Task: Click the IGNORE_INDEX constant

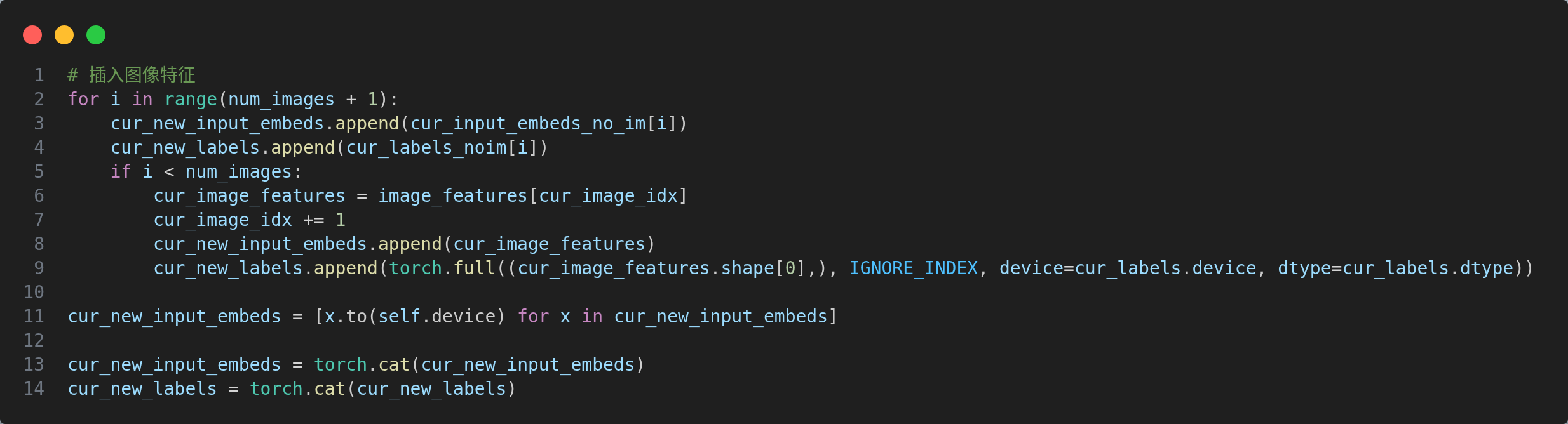Action: 914,268
